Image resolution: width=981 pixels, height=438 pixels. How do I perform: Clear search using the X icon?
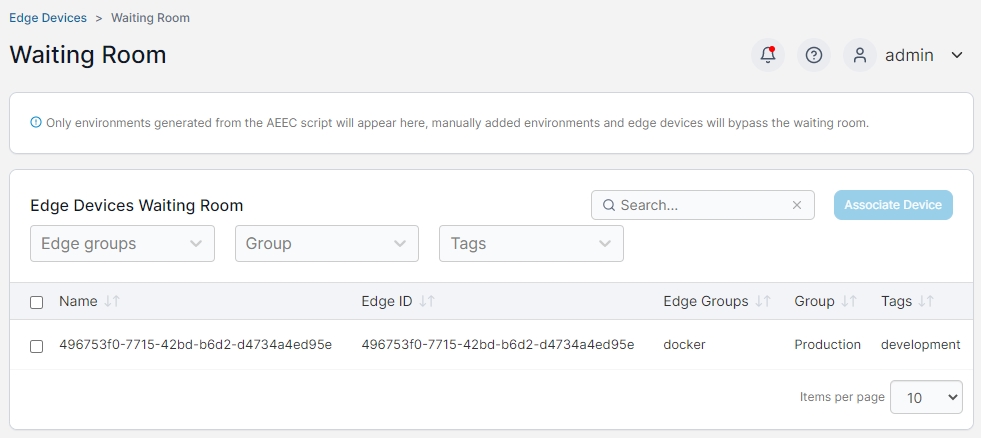pos(797,205)
